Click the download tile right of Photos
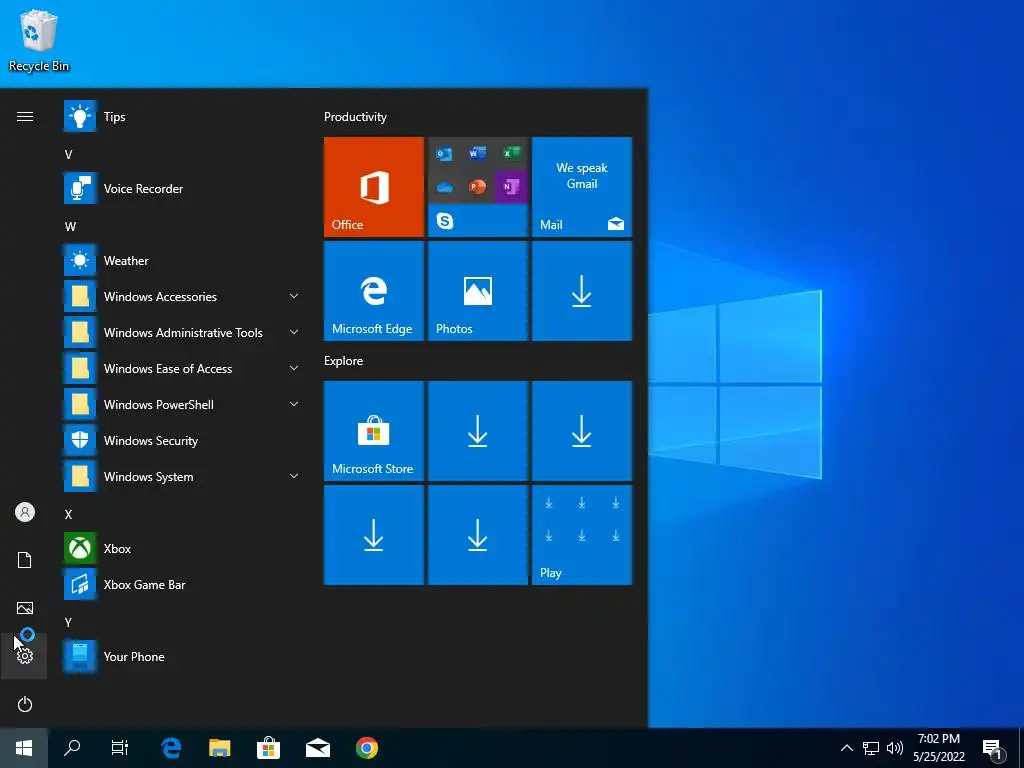 (582, 291)
